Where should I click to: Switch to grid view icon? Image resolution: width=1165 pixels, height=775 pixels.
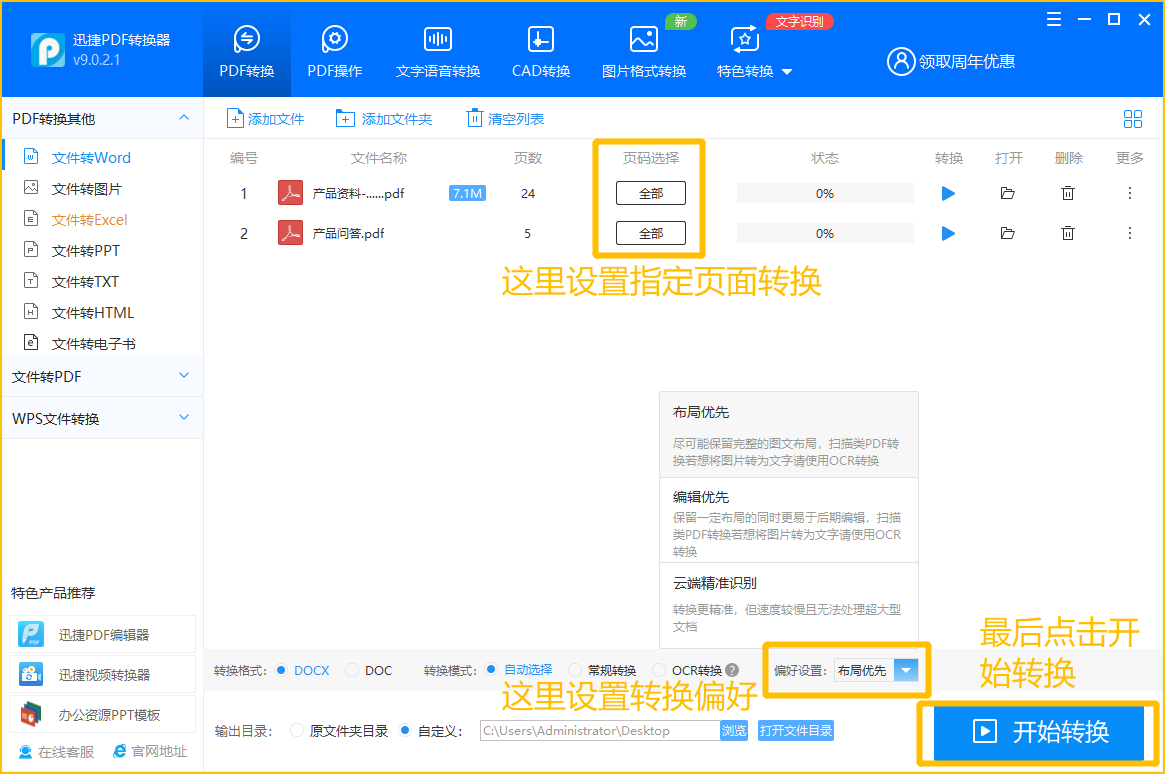point(1132,119)
